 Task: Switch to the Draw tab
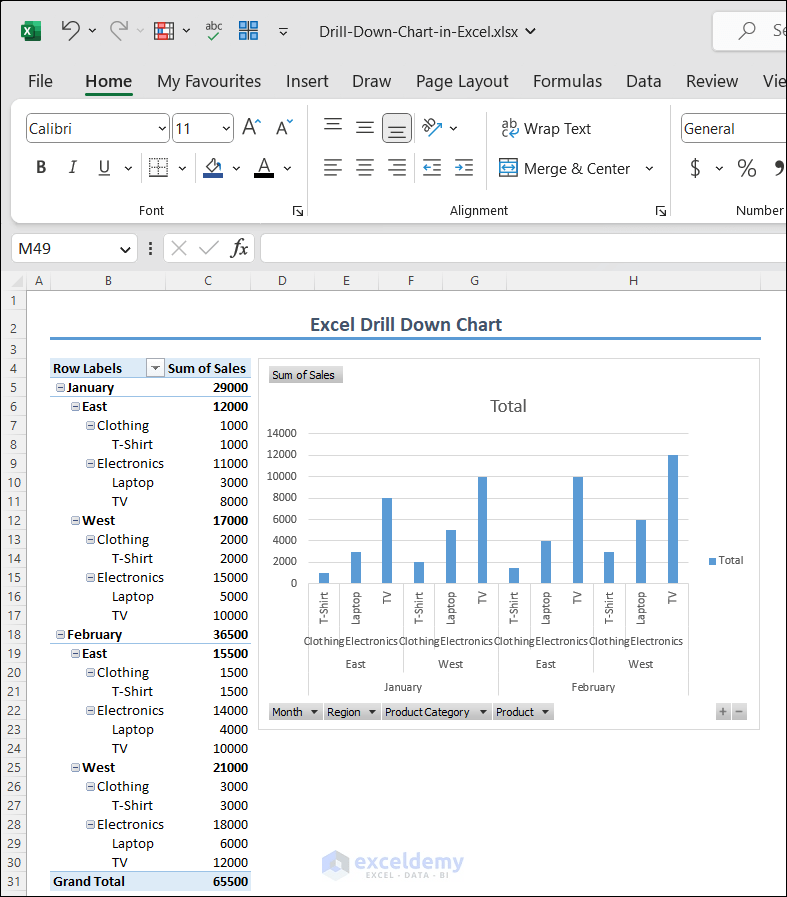point(372,81)
